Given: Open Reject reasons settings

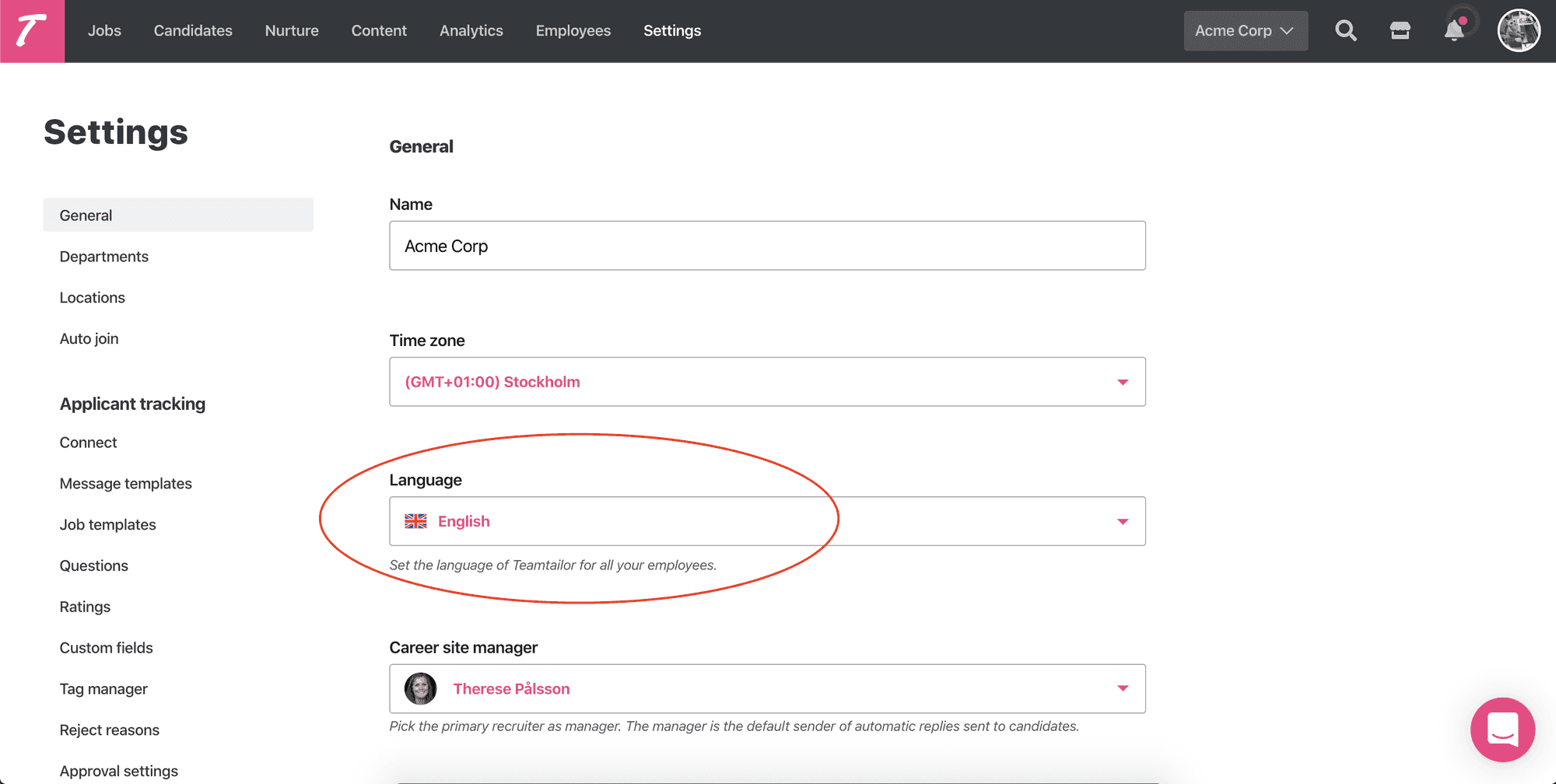Looking at the screenshot, I should (x=110, y=730).
